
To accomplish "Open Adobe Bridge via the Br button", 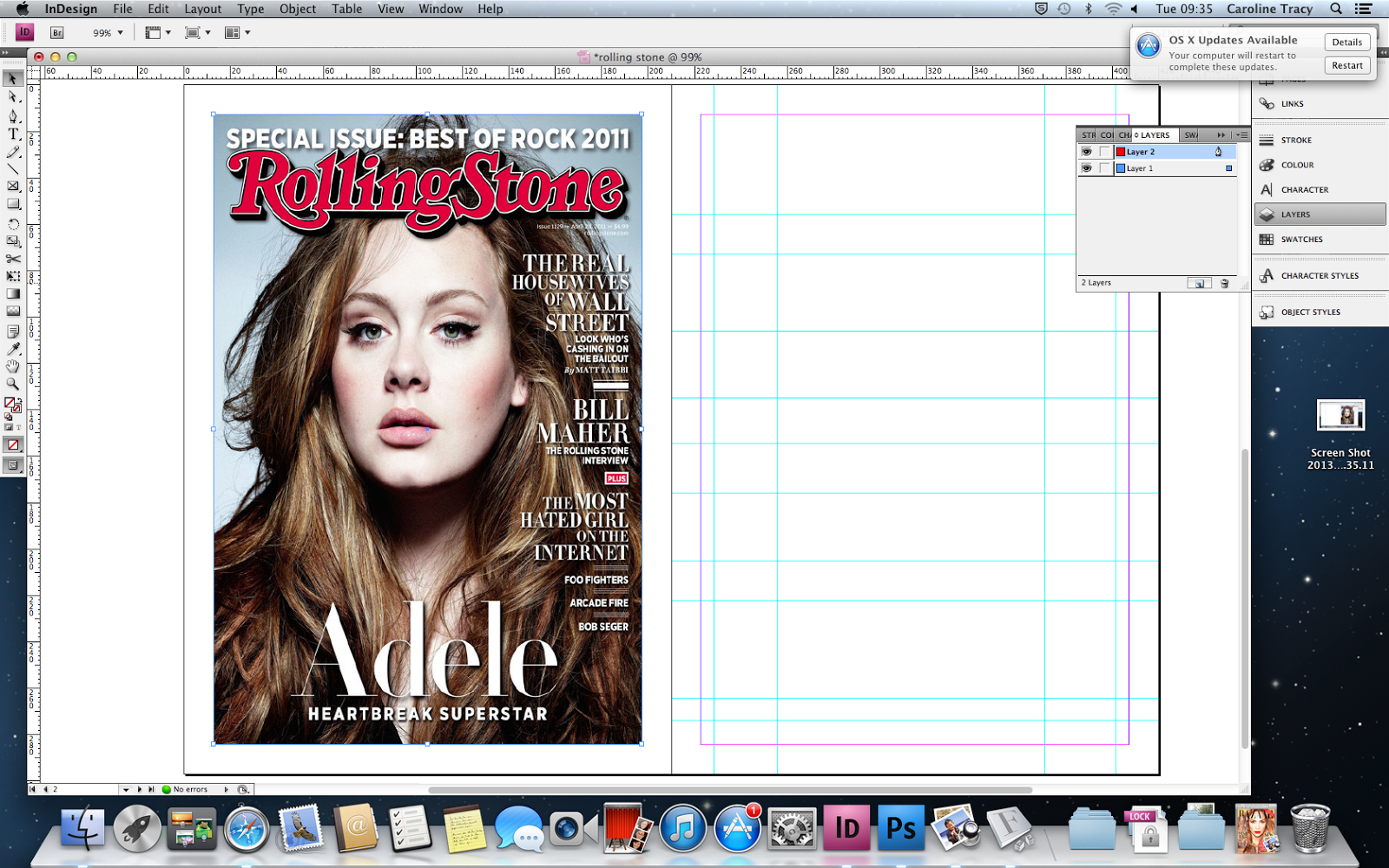I will 57,33.
